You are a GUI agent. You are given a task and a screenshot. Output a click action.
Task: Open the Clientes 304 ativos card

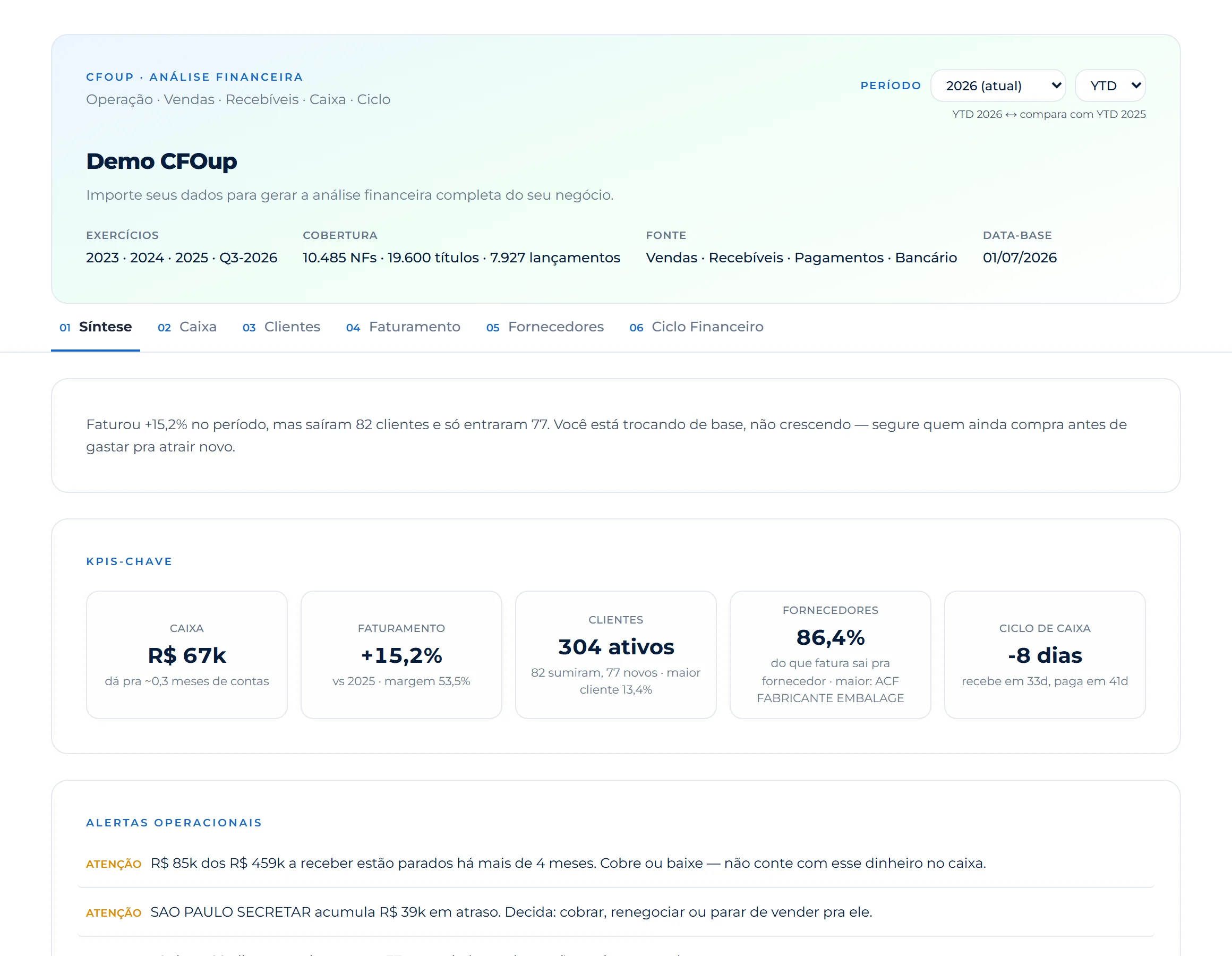pyautogui.click(x=616, y=655)
